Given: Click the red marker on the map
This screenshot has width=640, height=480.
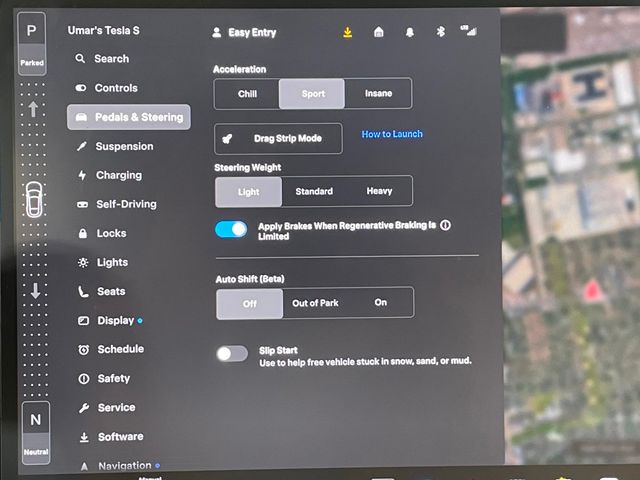Looking at the screenshot, I should (x=592, y=290).
